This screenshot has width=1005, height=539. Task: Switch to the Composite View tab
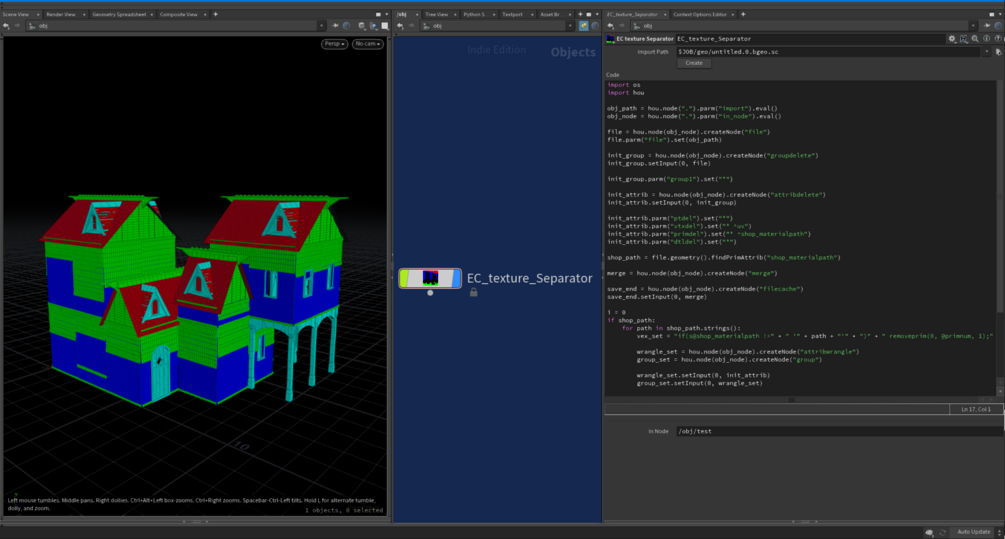(x=178, y=14)
